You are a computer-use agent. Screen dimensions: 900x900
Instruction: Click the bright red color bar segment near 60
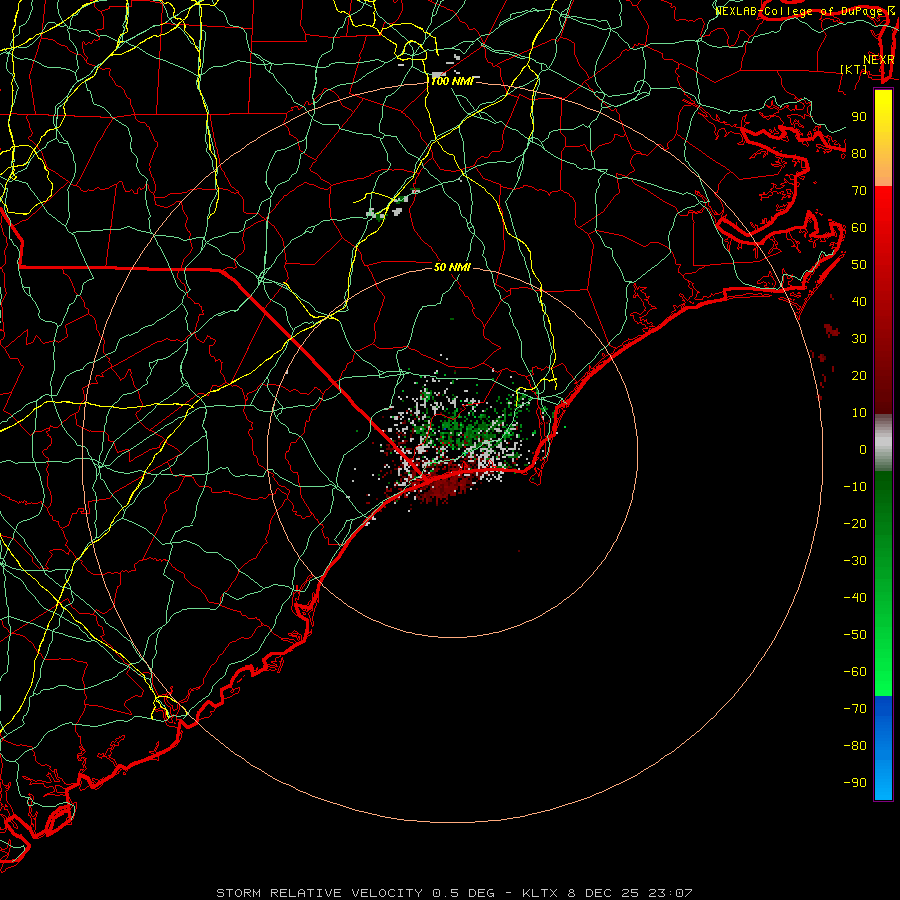(883, 224)
